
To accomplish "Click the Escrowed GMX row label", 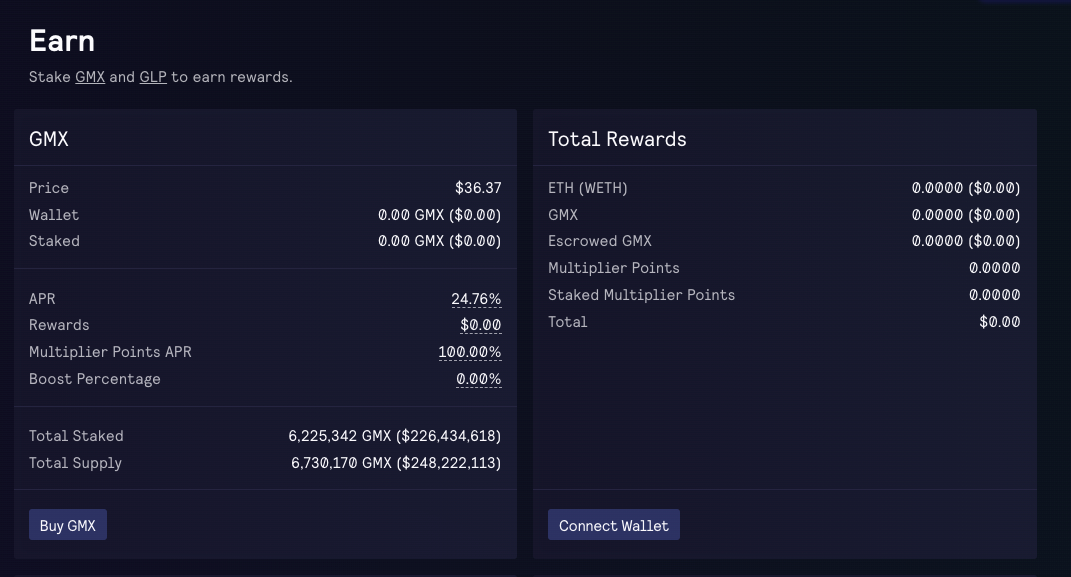I will point(600,241).
